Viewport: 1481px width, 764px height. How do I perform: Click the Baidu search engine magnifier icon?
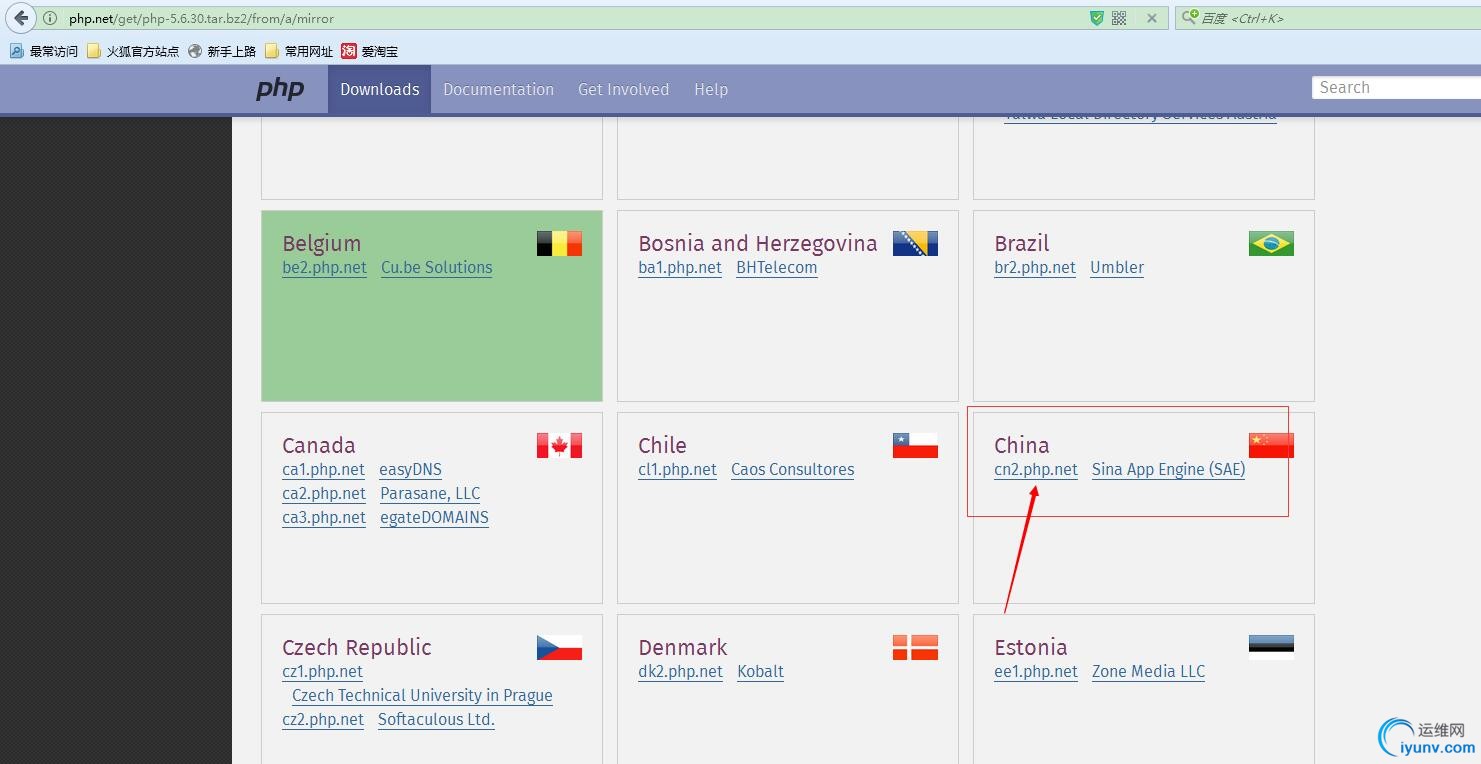click(x=1190, y=18)
